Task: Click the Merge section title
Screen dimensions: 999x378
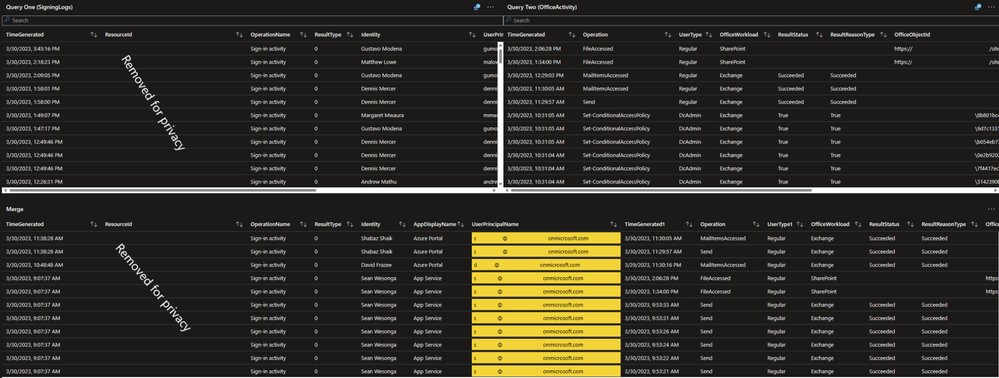Action: (15, 209)
